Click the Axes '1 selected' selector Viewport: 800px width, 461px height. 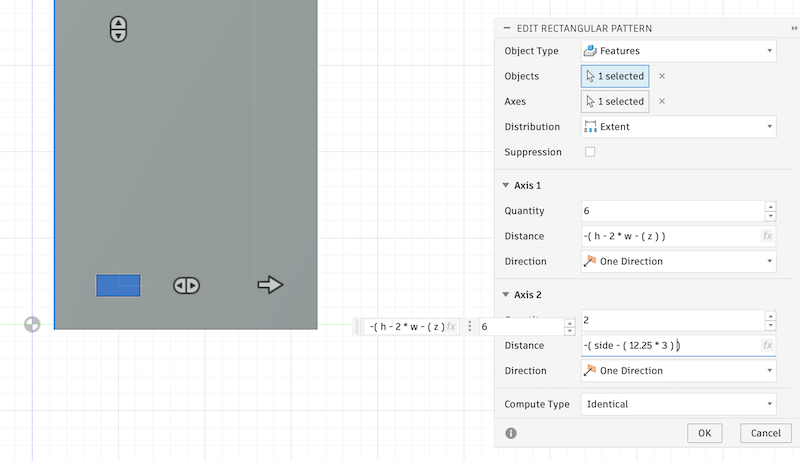tap(615, 101)
